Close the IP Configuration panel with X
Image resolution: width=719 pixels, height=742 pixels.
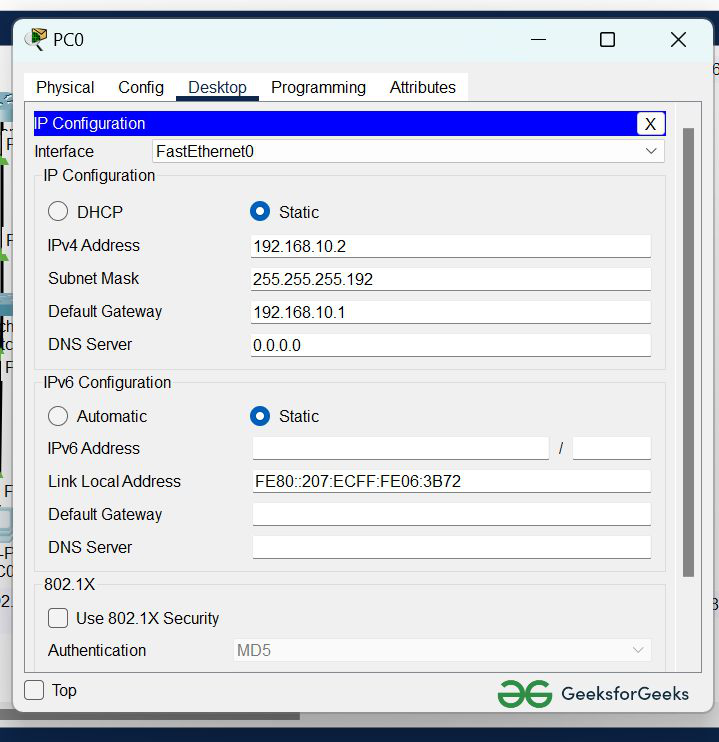click(x=650, y=124)
